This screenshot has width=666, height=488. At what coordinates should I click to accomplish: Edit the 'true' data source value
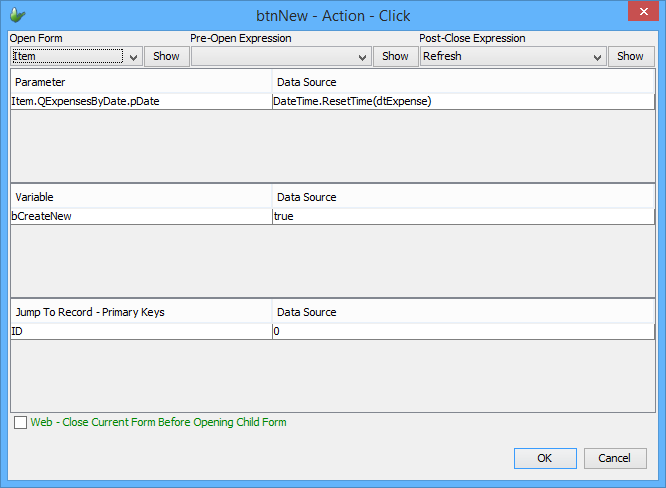[x=463, y=216]
